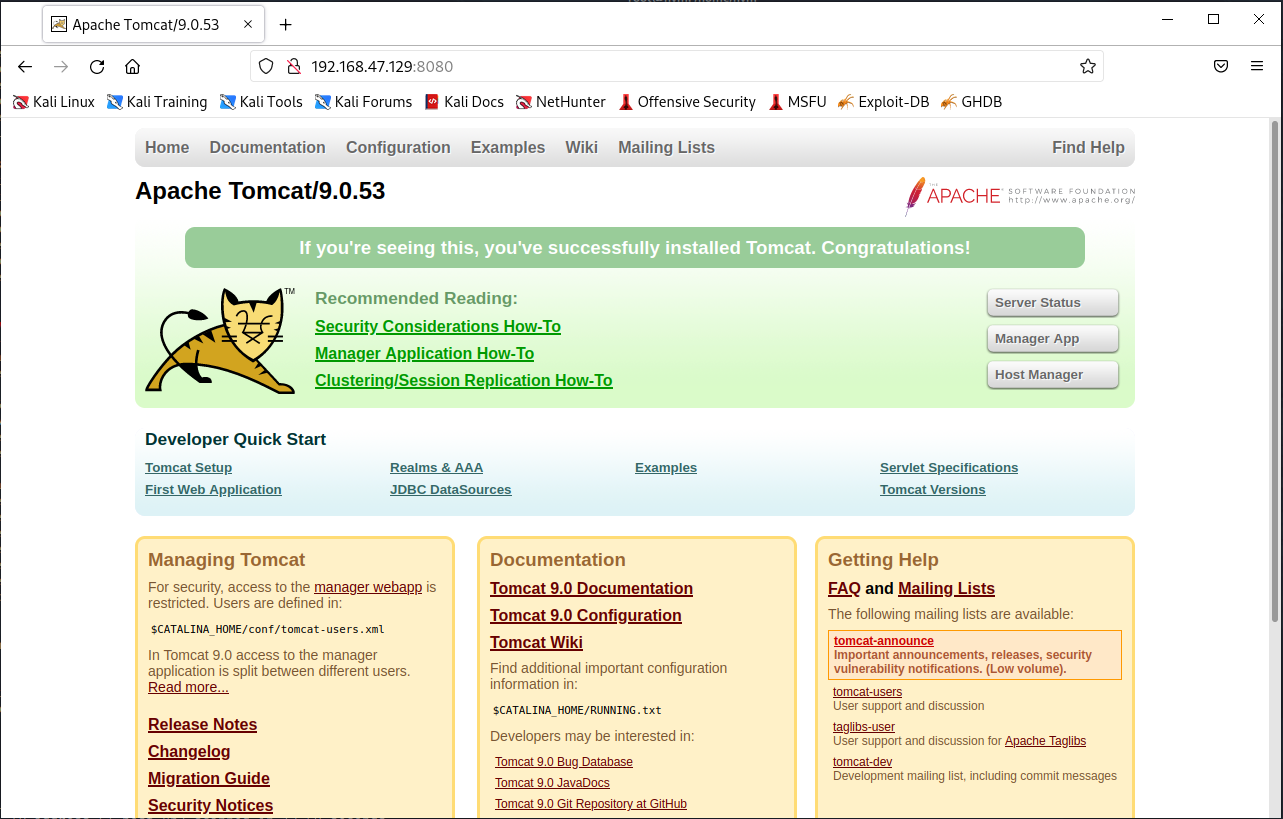Image resolution: width=1283 pixels, height=819 pixels.
Task: Open the Servlet Specifications link
Action: tap(949, 468)
